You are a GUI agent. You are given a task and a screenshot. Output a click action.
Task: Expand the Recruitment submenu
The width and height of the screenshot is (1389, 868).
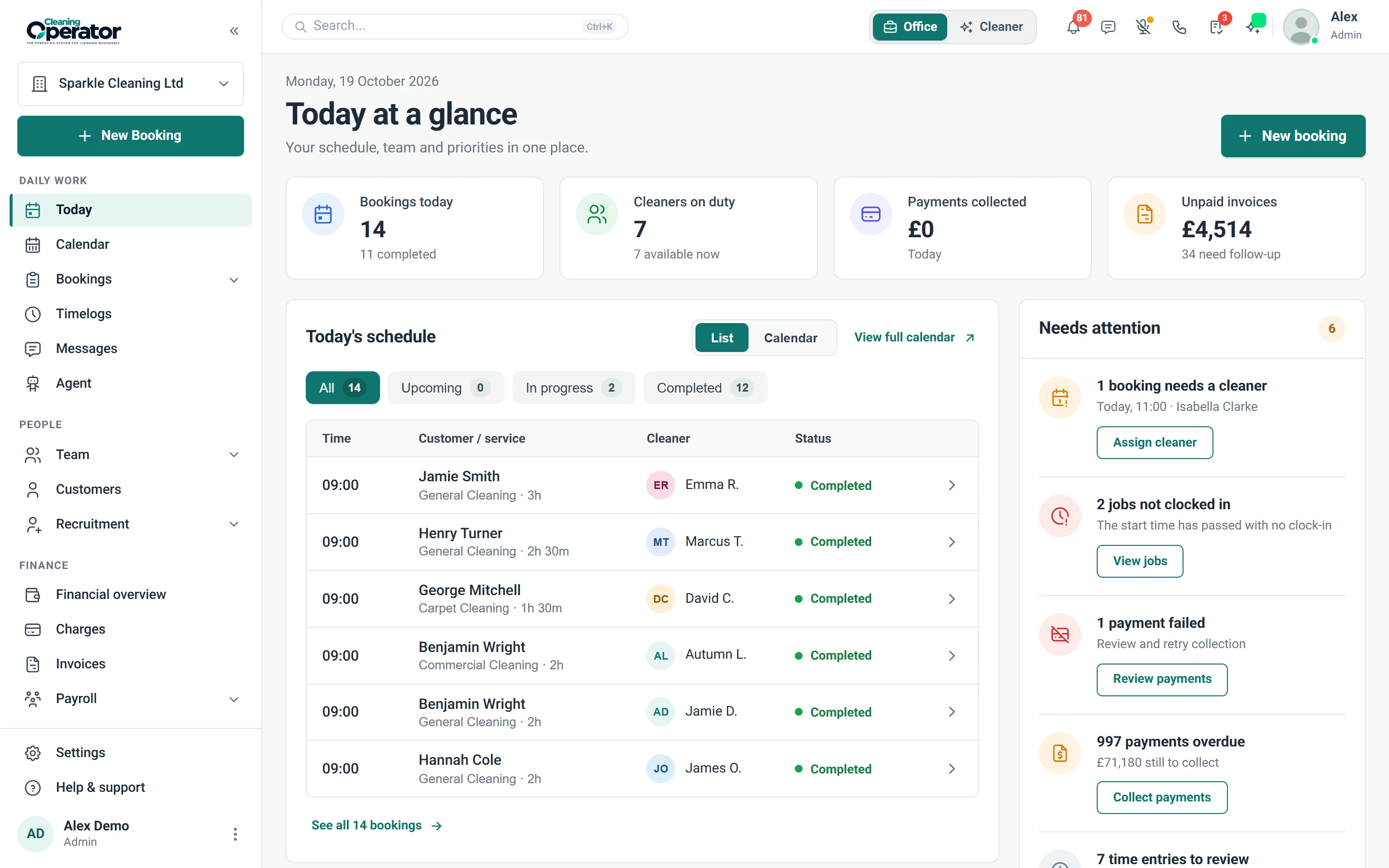[233, 524]
